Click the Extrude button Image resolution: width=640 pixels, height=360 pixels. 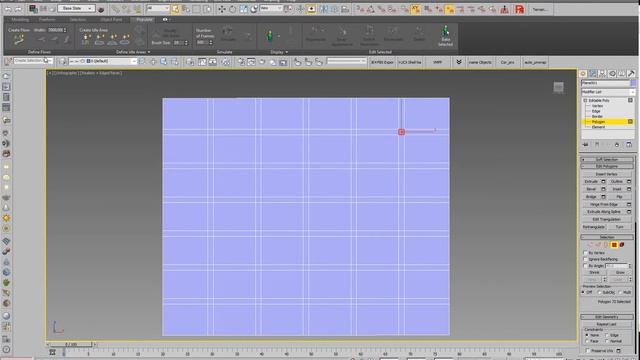pos(591,182)
